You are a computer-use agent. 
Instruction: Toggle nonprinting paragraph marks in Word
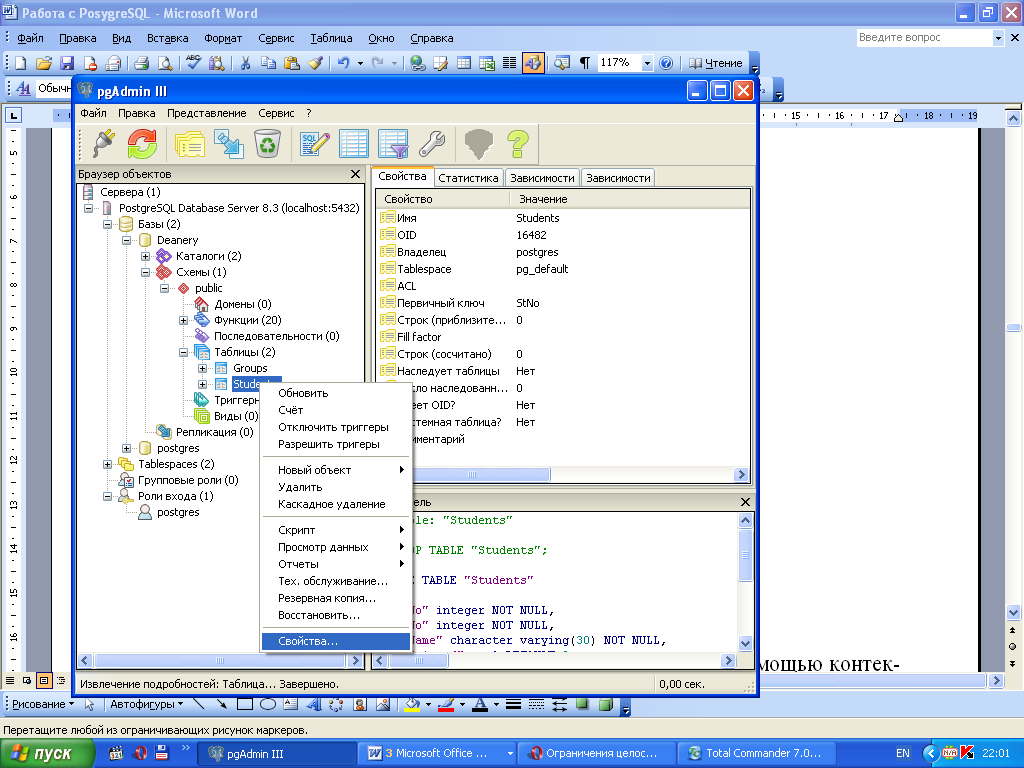(x=584, y=63)
